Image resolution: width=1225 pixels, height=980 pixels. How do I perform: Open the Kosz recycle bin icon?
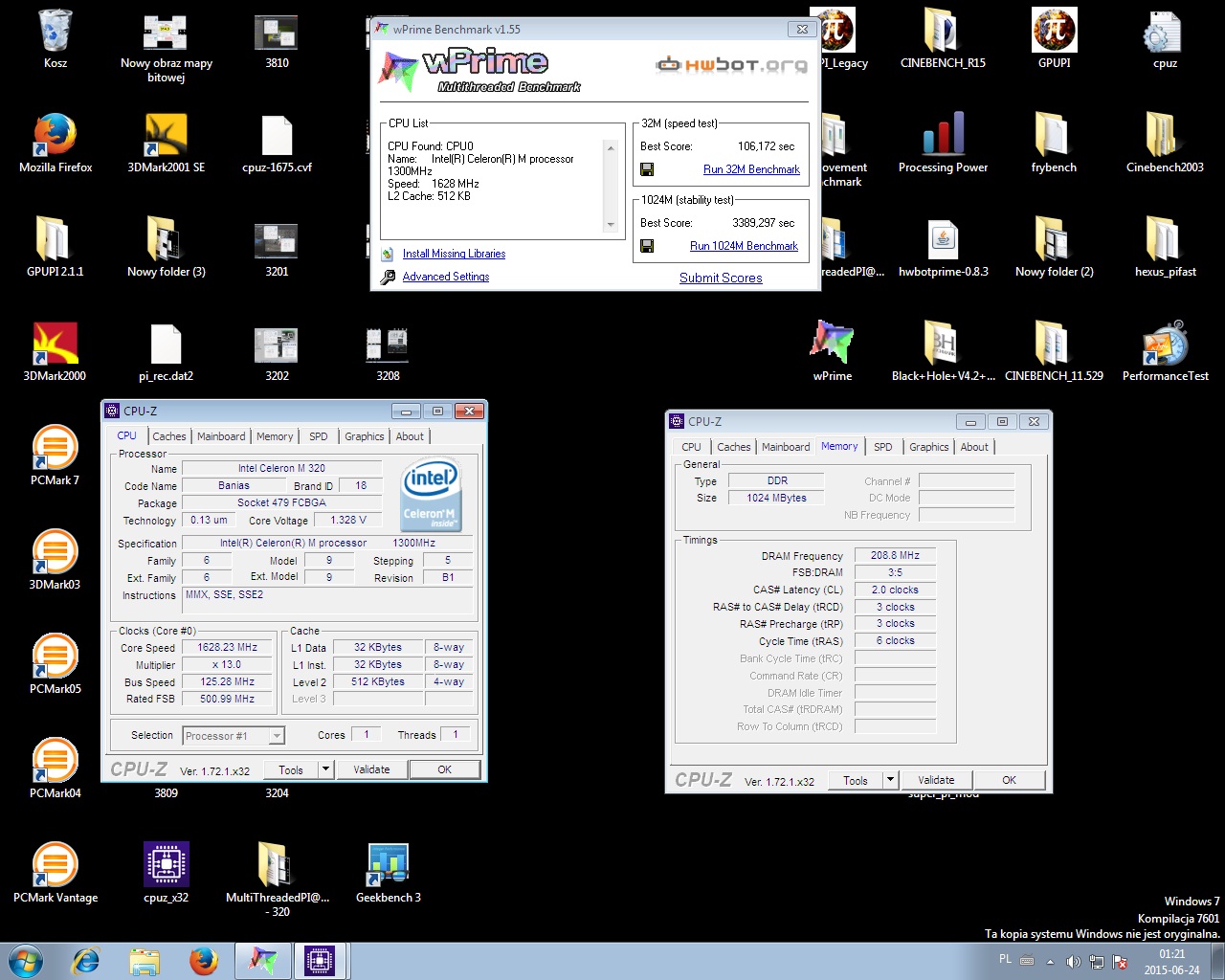click(x=56, y=39)
